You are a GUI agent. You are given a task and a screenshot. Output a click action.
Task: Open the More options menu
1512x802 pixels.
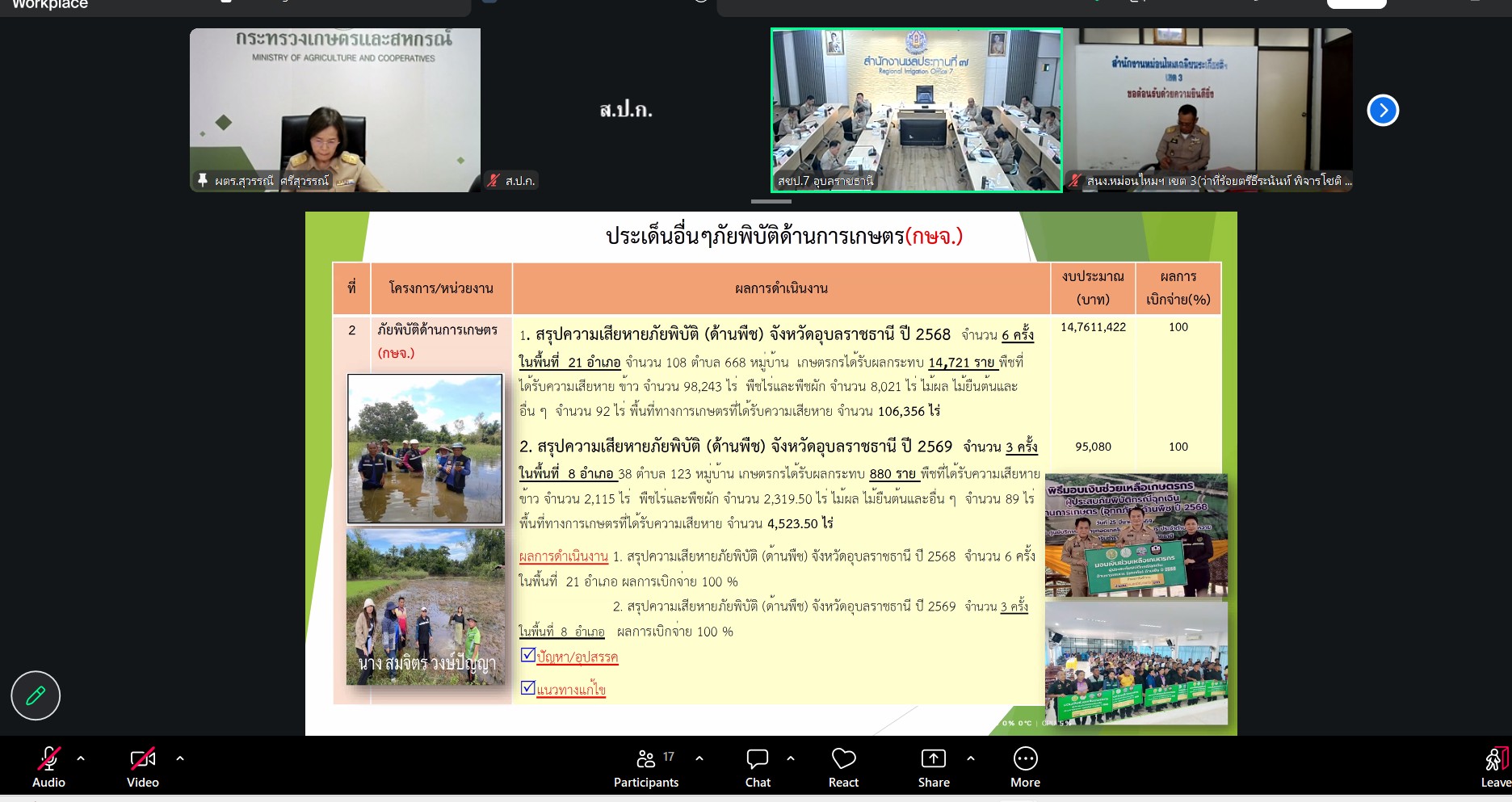(x=1025, y=767)
